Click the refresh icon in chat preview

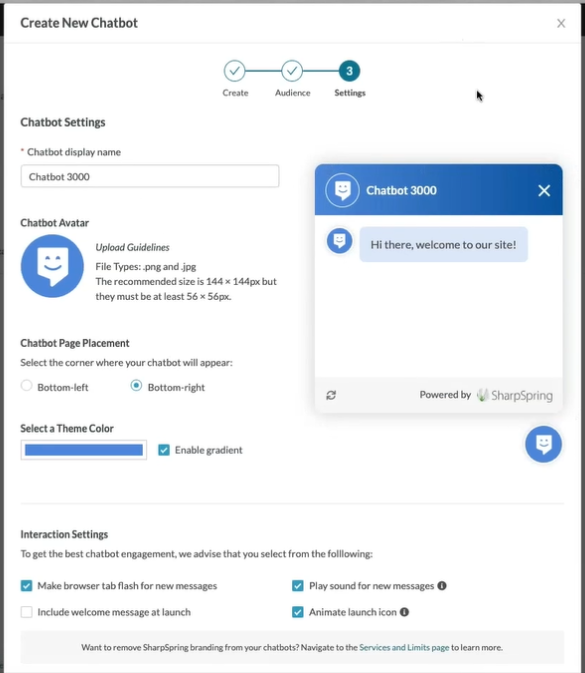click(331, 395)
